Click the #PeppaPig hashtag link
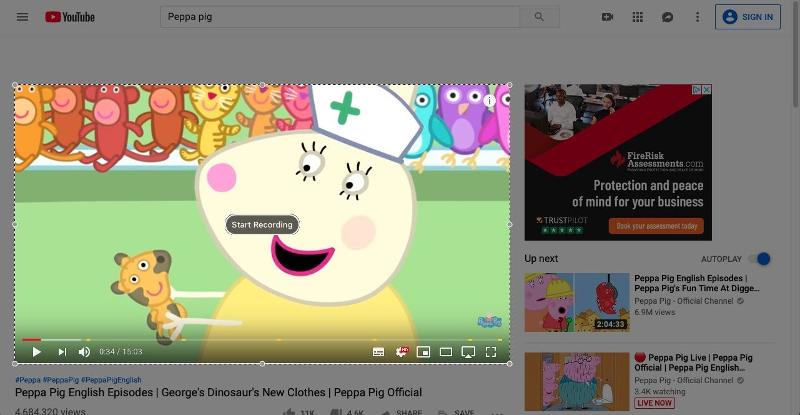800x415 pixels. pos(61,380)
